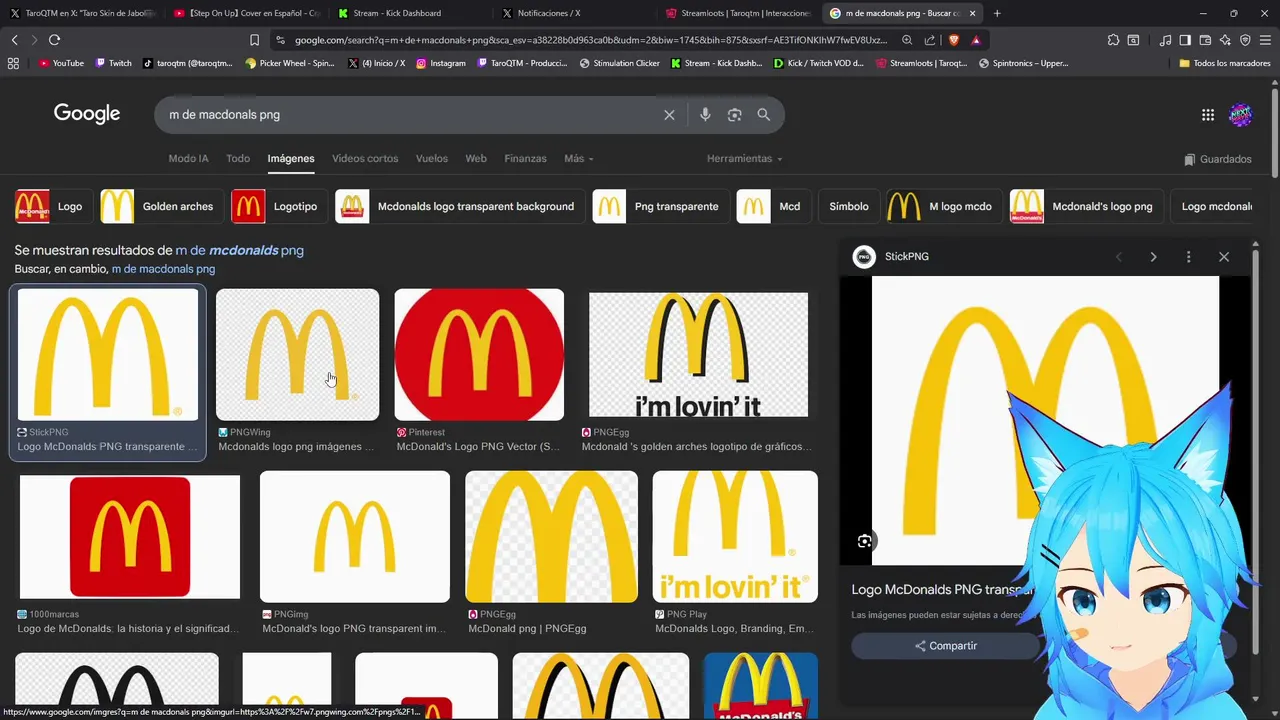The image size is (1280, 720).
Task: Open the Todos los marcadores folder
Action: (x=1224, y=63)
